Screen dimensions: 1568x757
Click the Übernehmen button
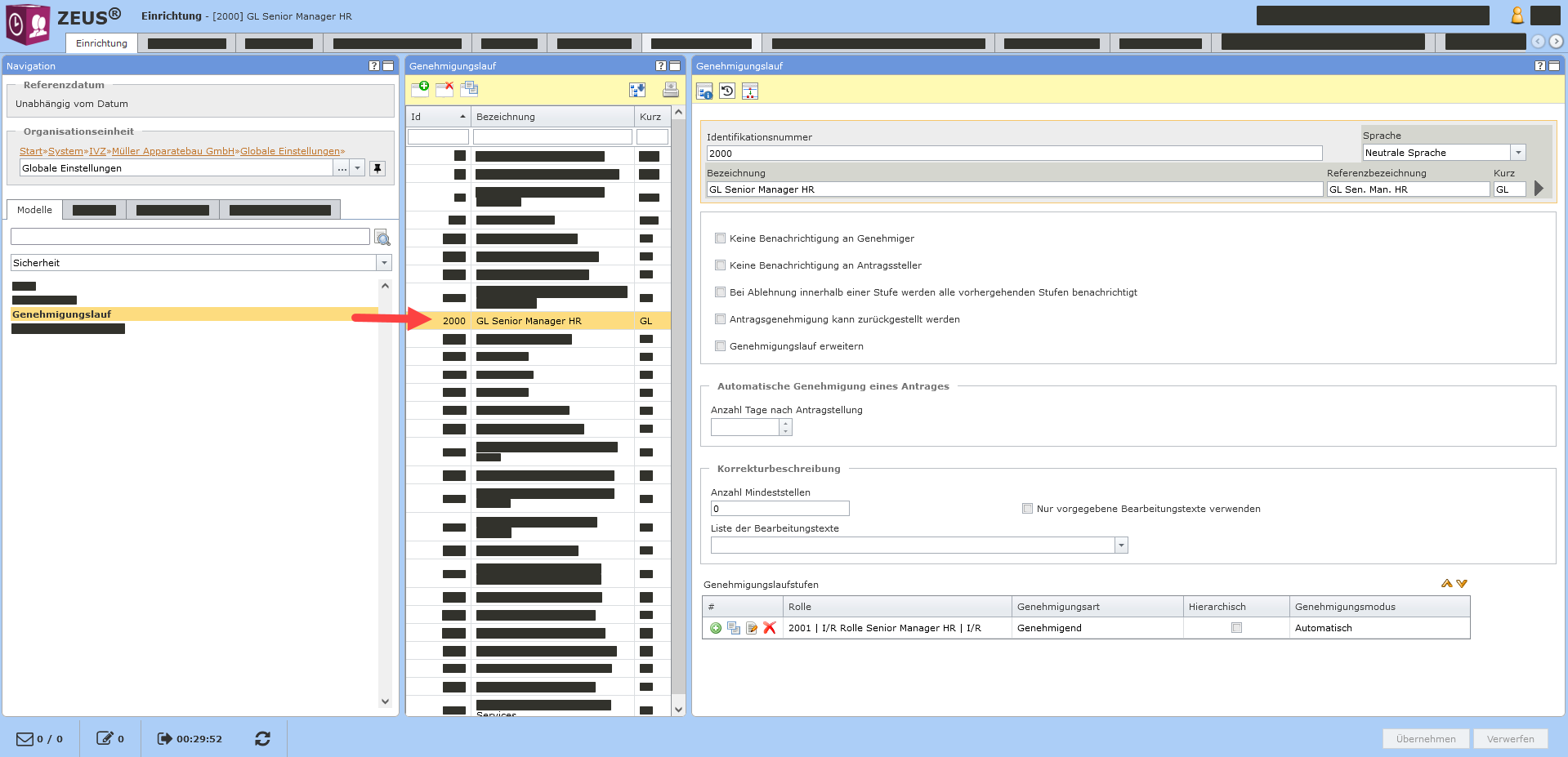coord(1425,738)
